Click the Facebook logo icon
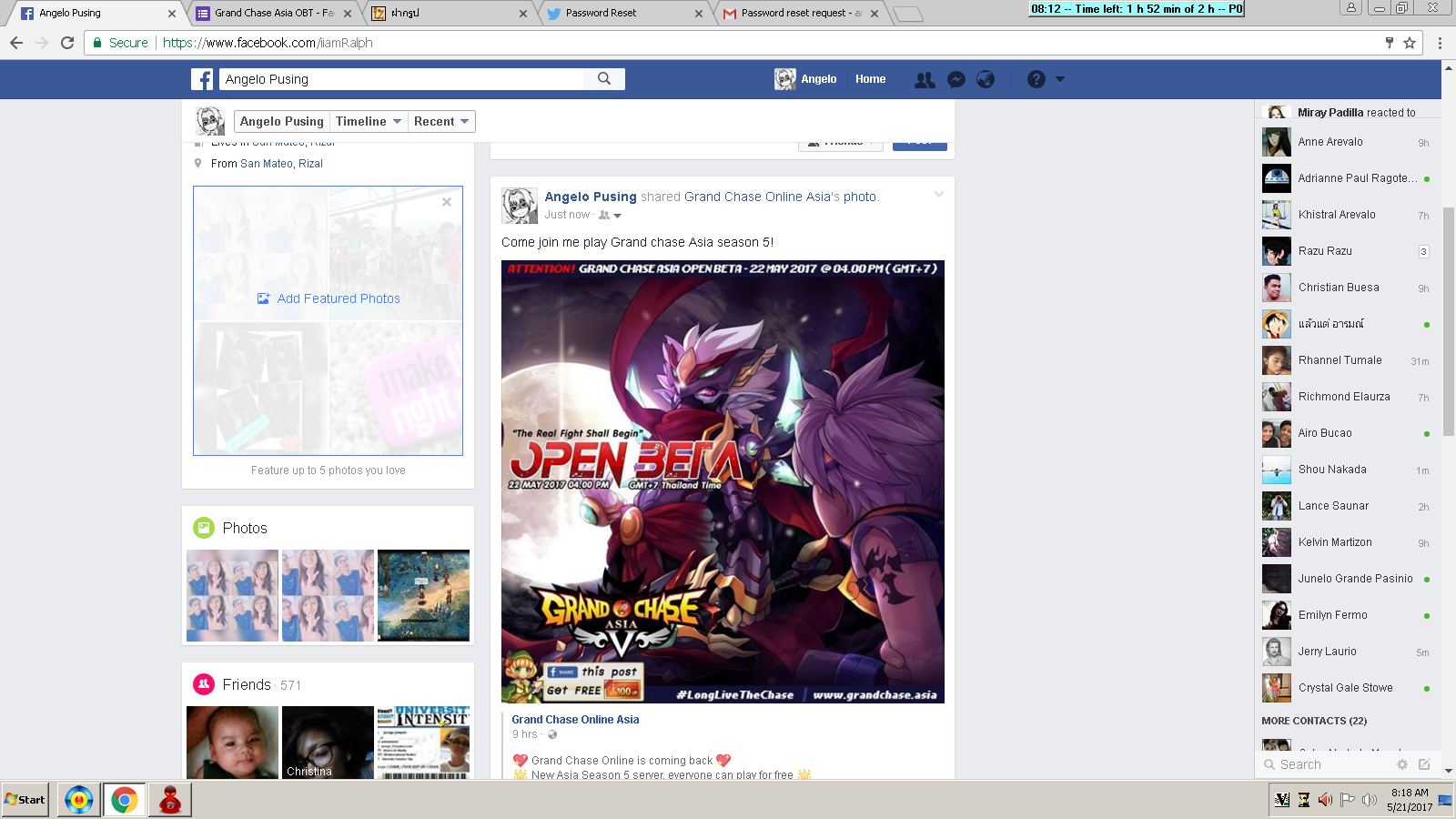The width and height of the screenshot is (1456, 819). tap(202, 79)
